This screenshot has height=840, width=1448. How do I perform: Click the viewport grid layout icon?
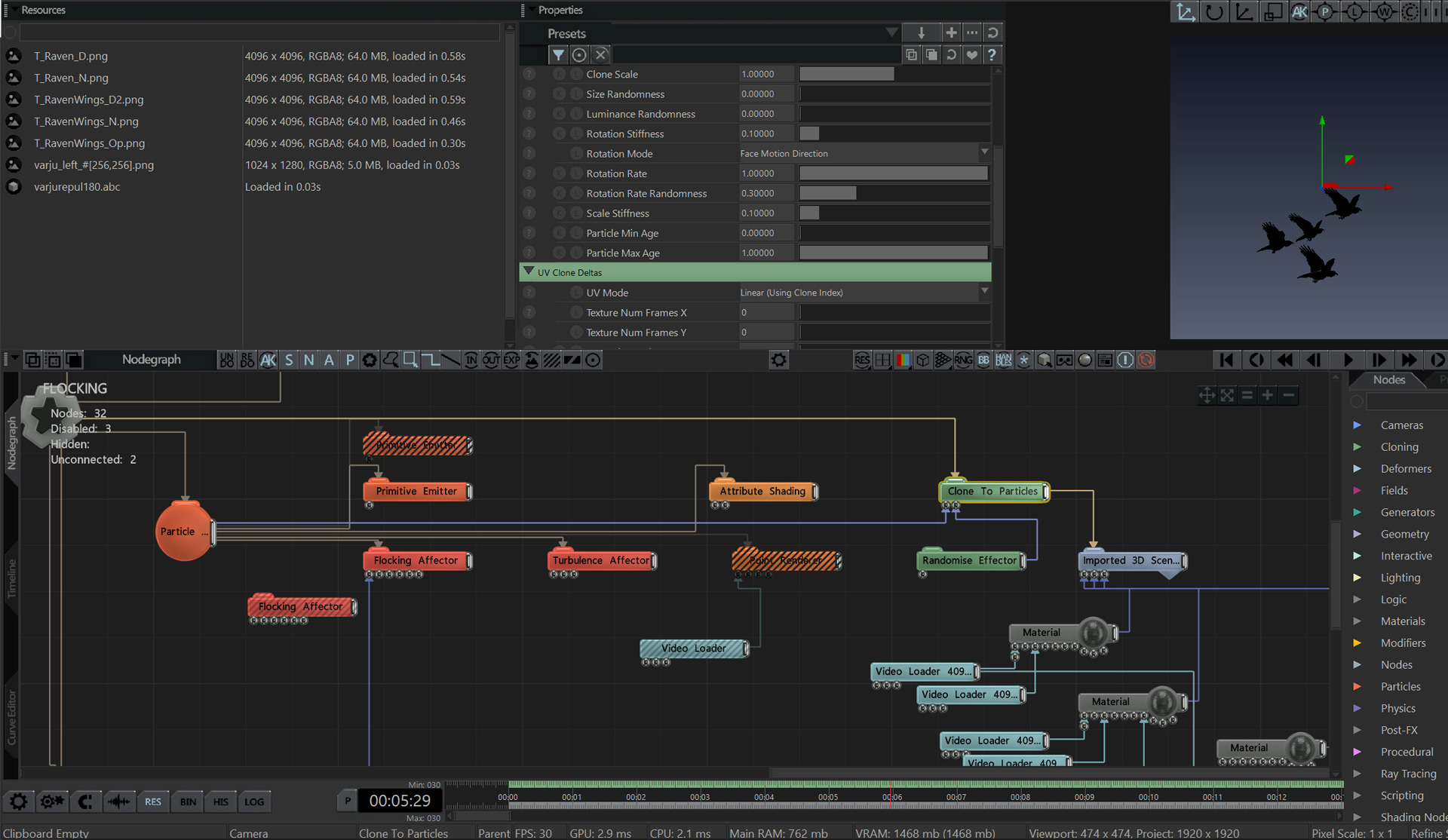point(882,360)
